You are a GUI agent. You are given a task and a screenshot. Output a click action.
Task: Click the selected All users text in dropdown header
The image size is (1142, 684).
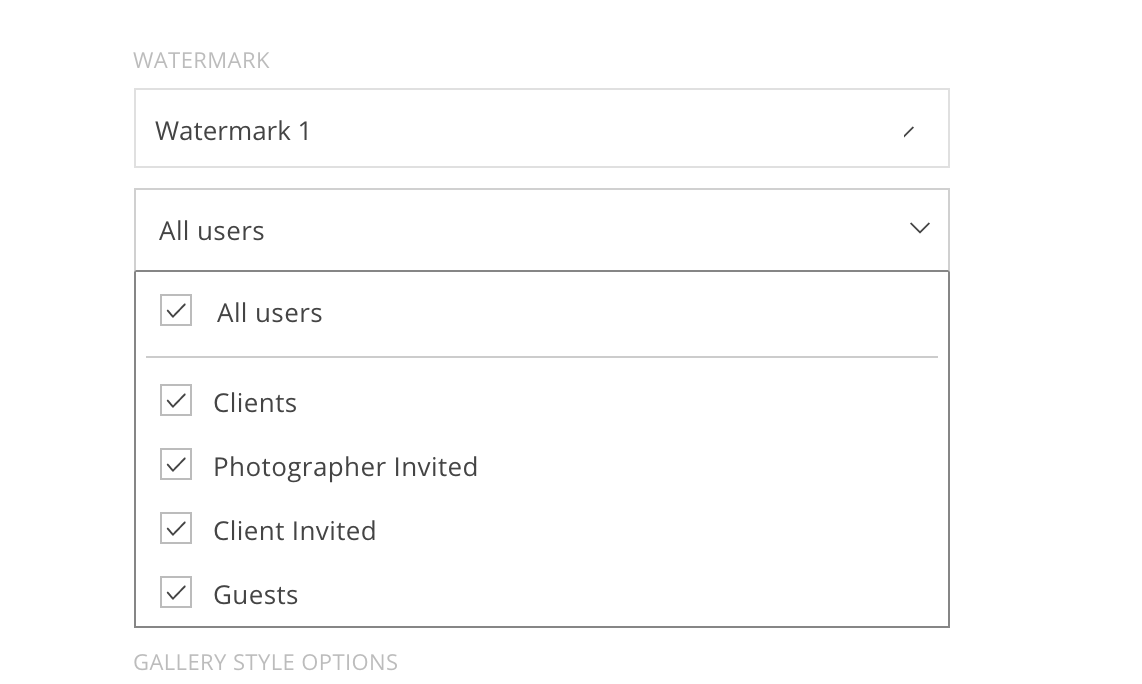click(x=211, y=231)
